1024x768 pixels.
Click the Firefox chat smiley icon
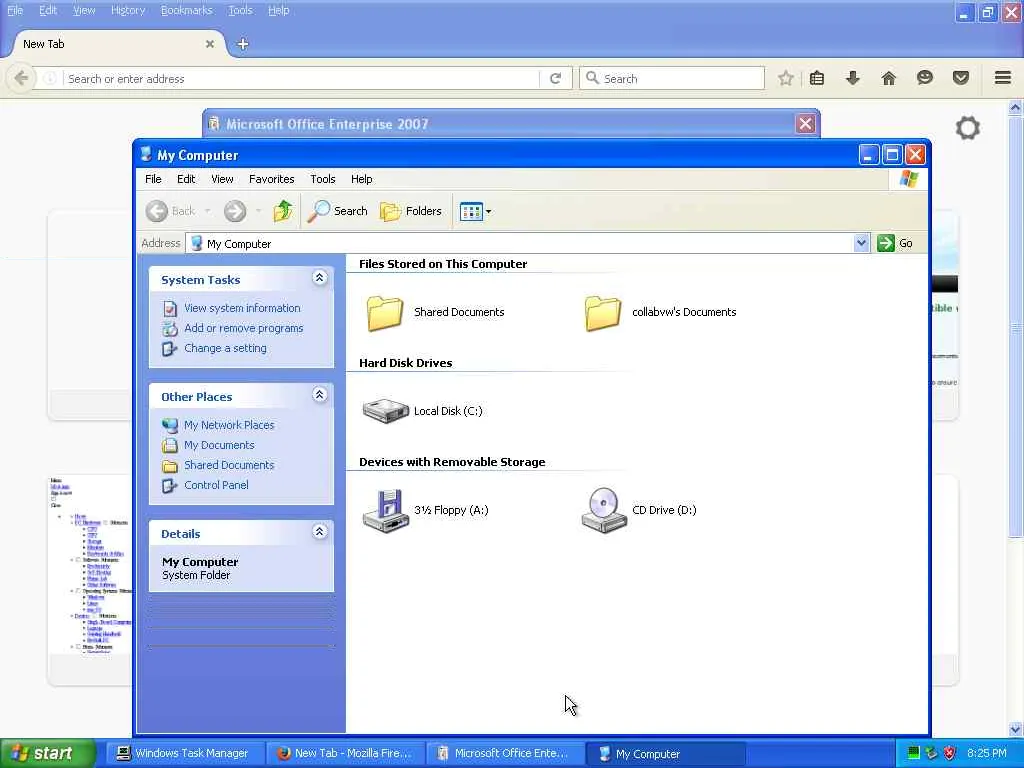tap(924, 78)
